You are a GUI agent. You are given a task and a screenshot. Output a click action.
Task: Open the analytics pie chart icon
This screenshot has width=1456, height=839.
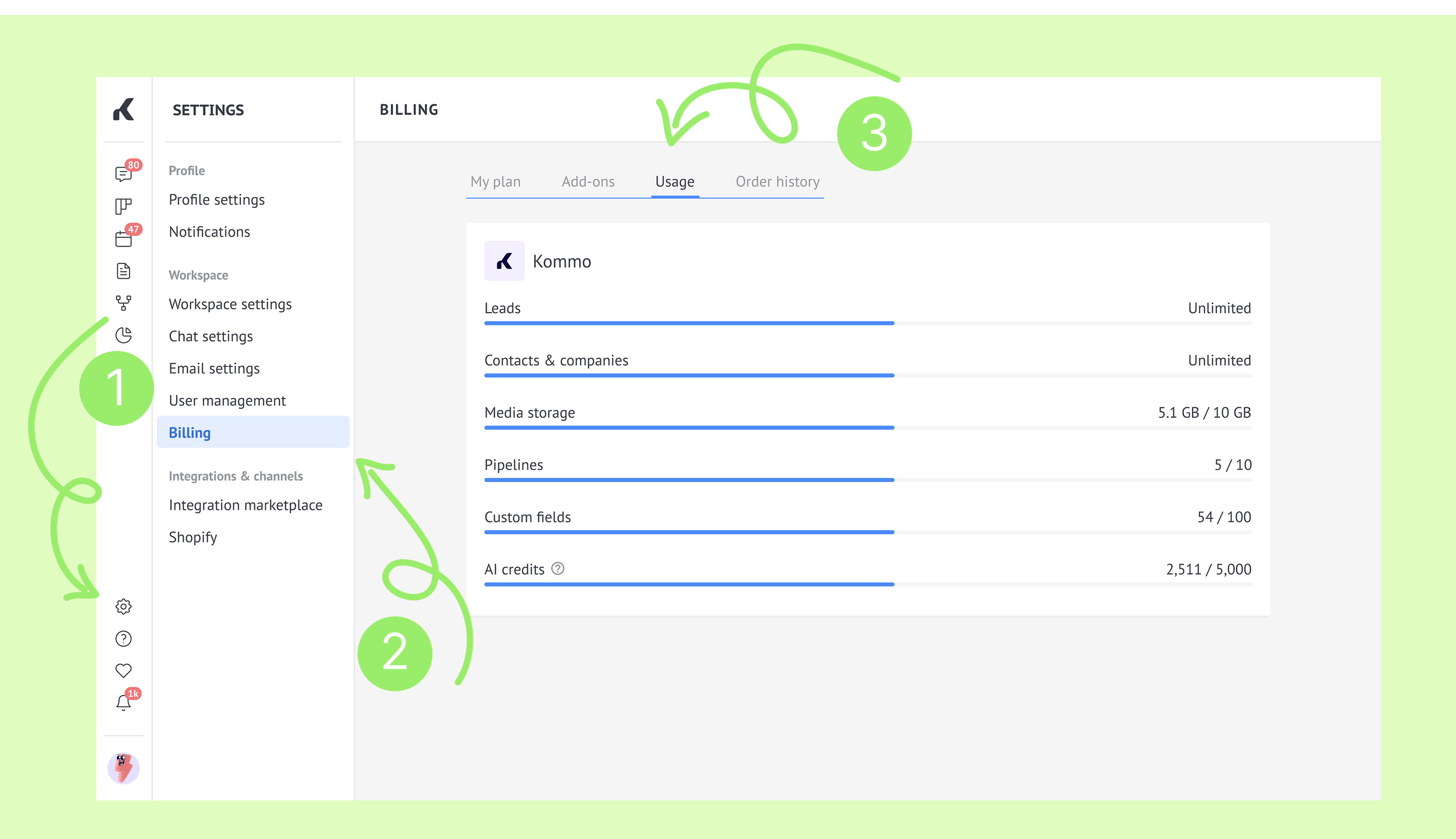coord(123,335)
